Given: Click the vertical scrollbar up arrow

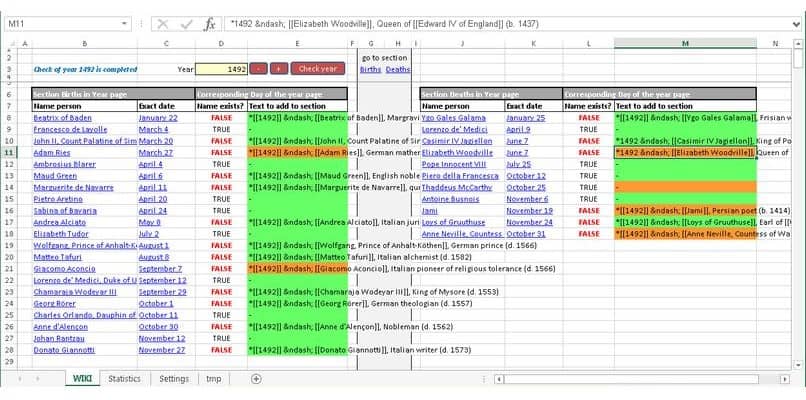Looking at the screenshot, I should (x=798, y=44).
